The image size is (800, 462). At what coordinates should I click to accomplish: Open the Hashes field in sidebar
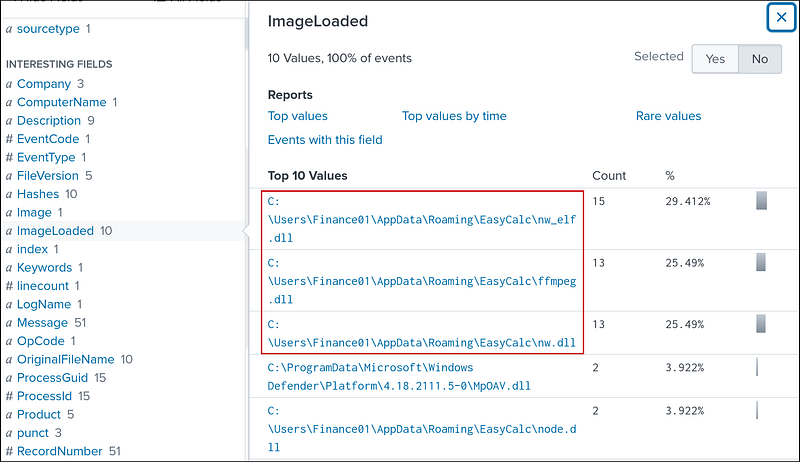coord(40,194)
